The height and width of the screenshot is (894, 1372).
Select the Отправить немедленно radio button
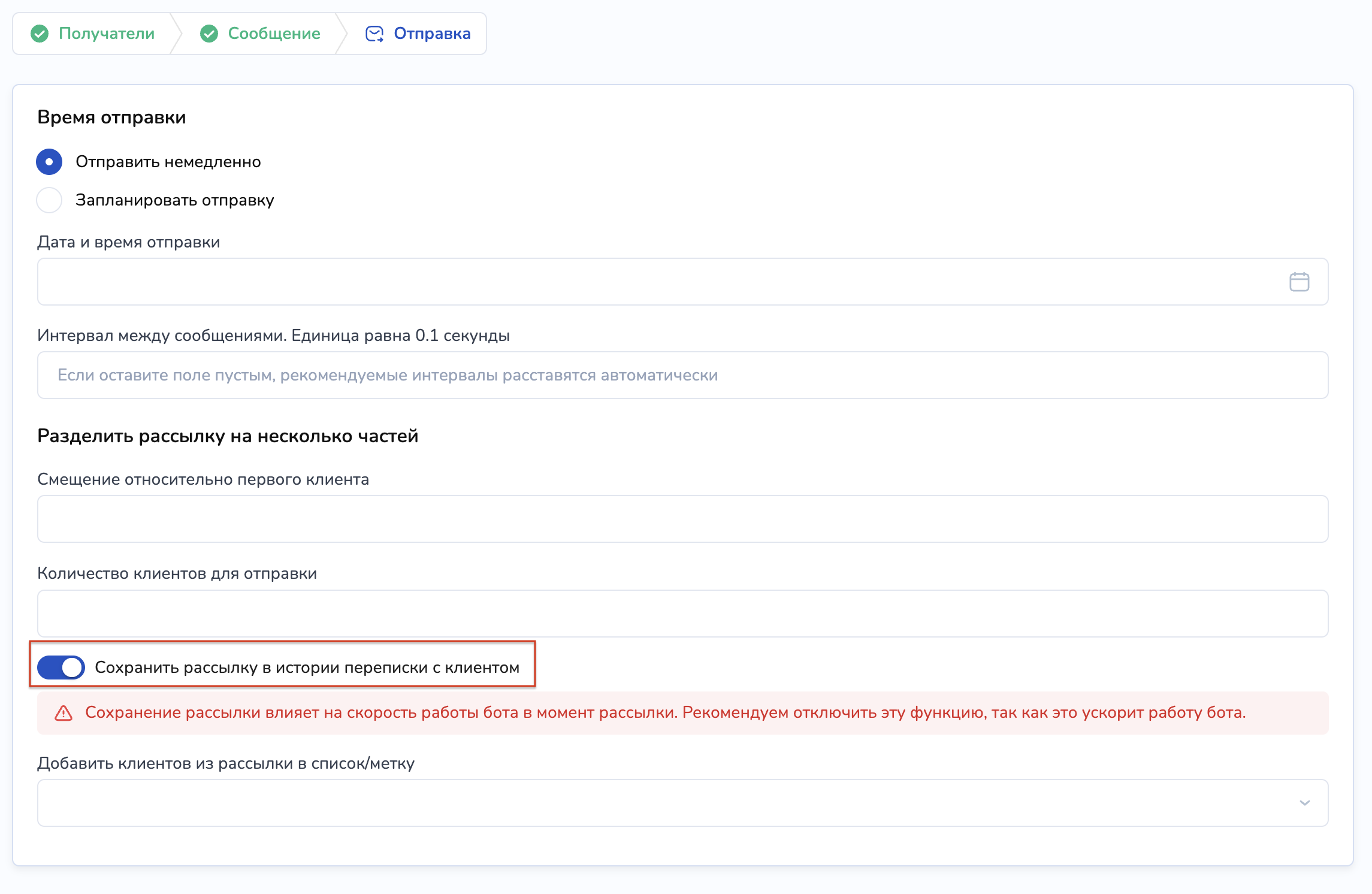49,162
